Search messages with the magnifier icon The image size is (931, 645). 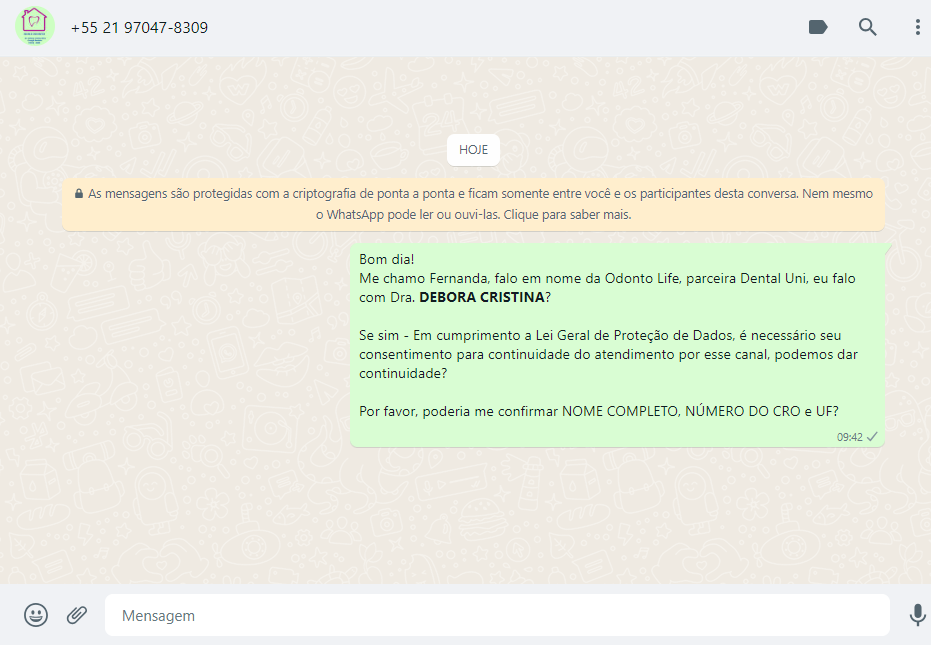[x=867, y=27]
